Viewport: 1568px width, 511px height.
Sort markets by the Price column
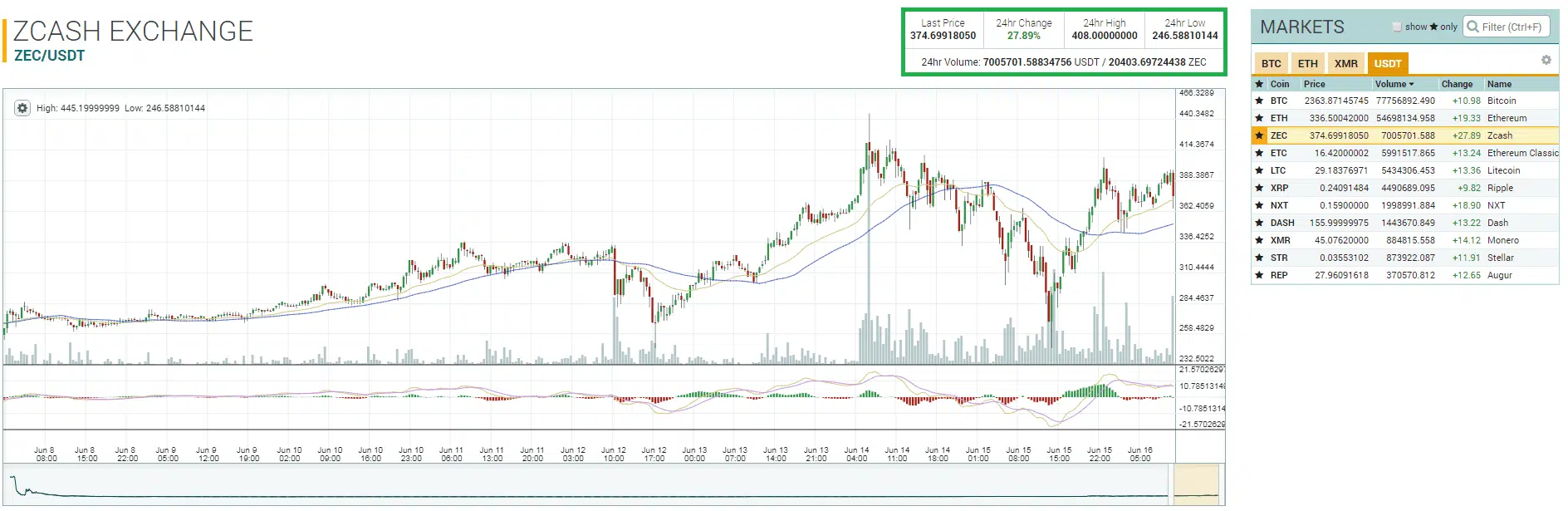tap(1315, 84)
